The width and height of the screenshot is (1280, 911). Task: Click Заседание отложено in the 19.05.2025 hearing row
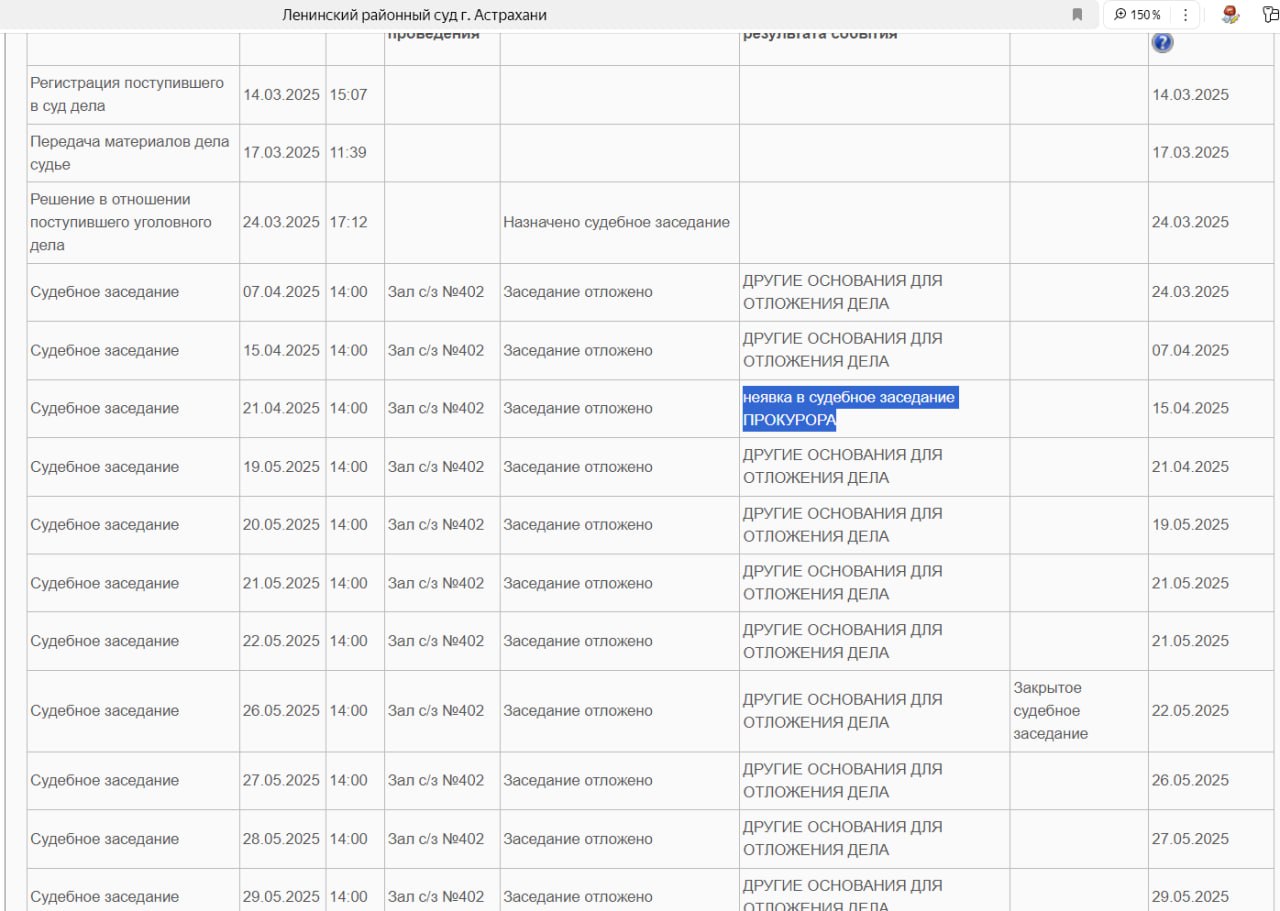577,467
